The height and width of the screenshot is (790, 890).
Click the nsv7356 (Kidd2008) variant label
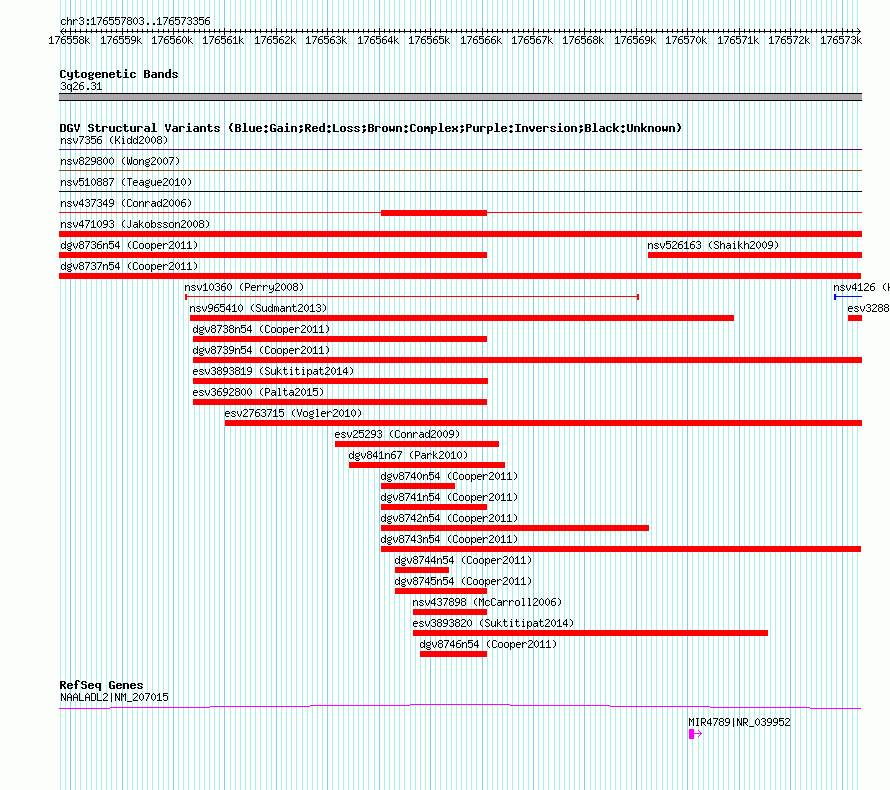tap(114, 140)
